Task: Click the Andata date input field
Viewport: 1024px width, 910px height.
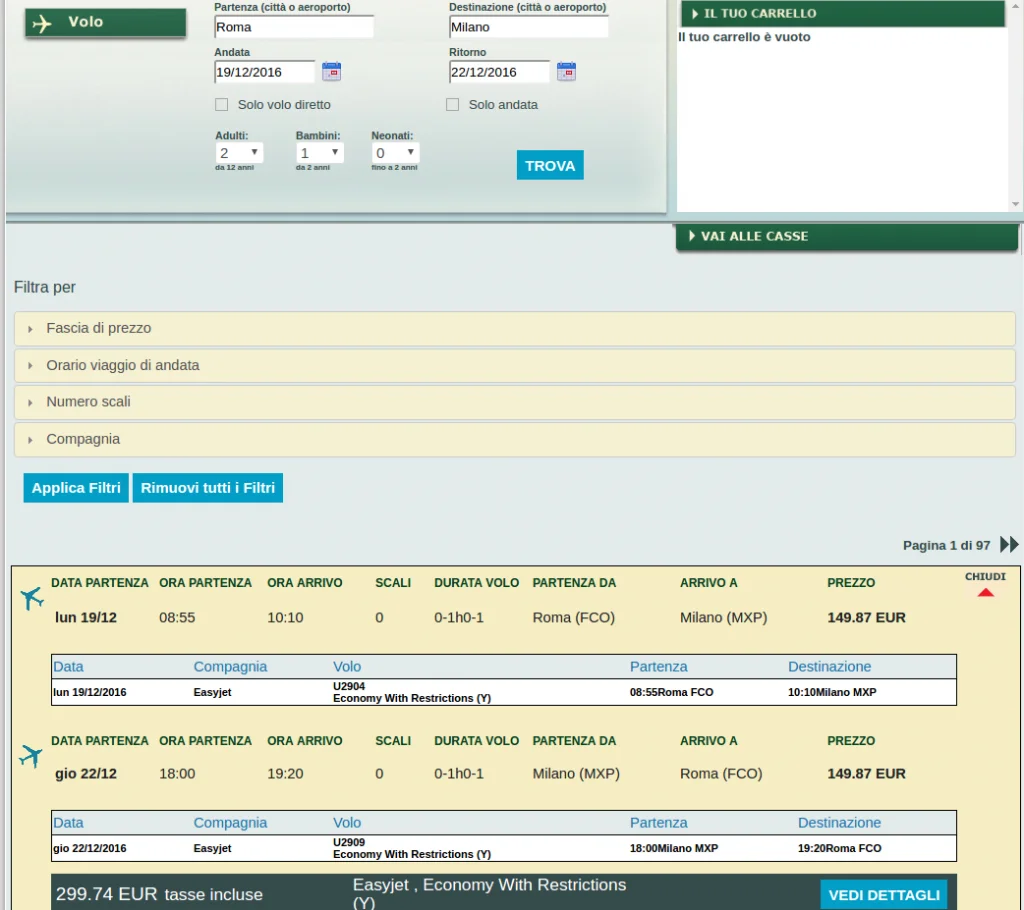Action: pyautogui.click(x=264, y=72)
